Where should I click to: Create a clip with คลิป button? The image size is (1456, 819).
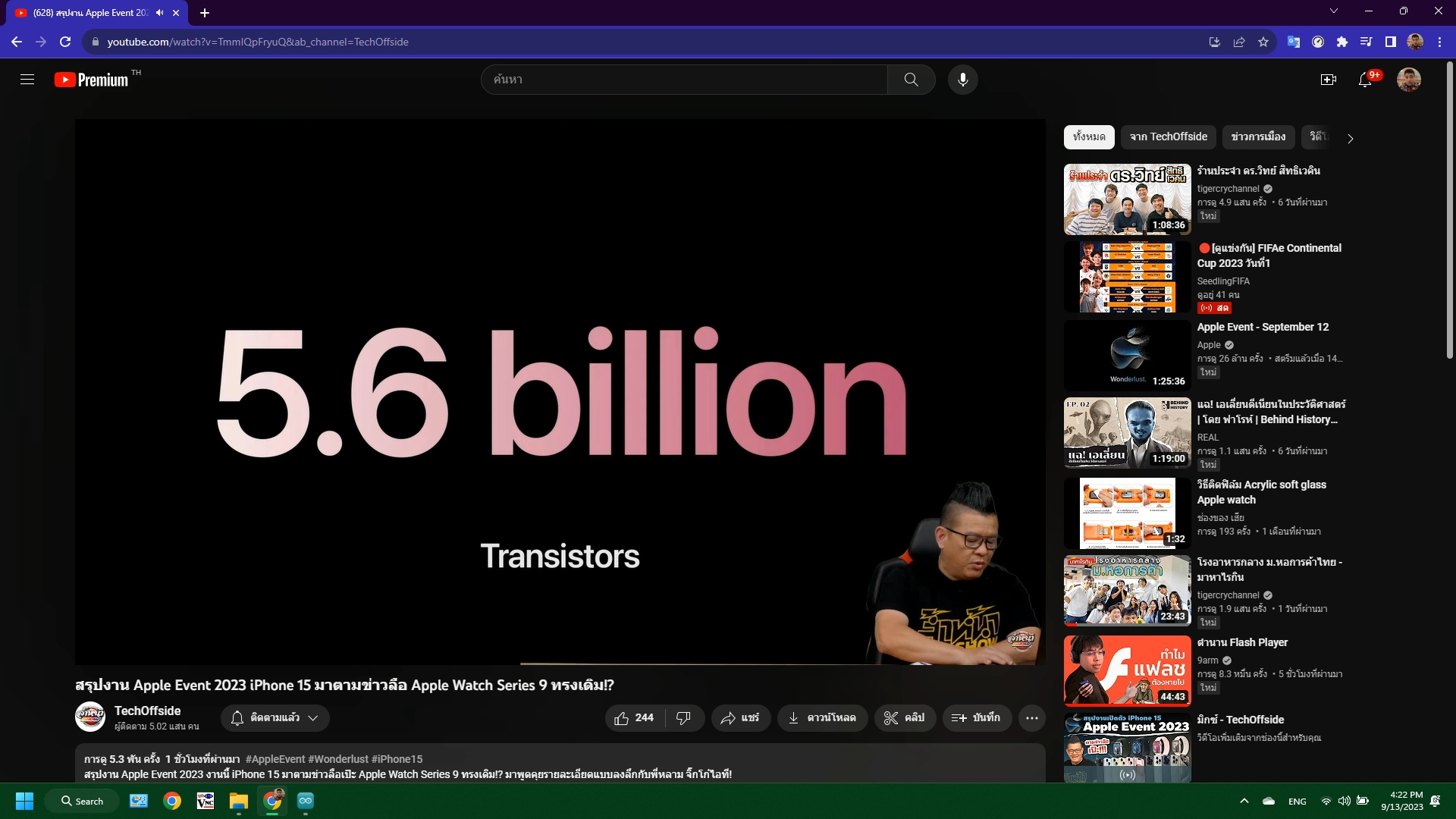(905, 718)
